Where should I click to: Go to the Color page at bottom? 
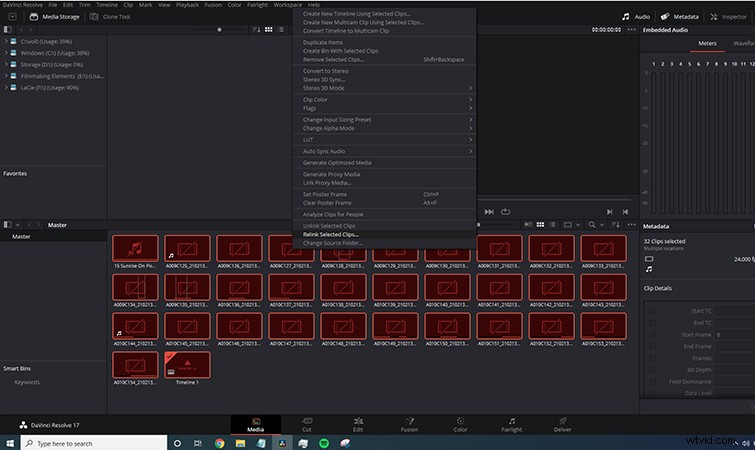pyautogui.click(x=460, y=425)
